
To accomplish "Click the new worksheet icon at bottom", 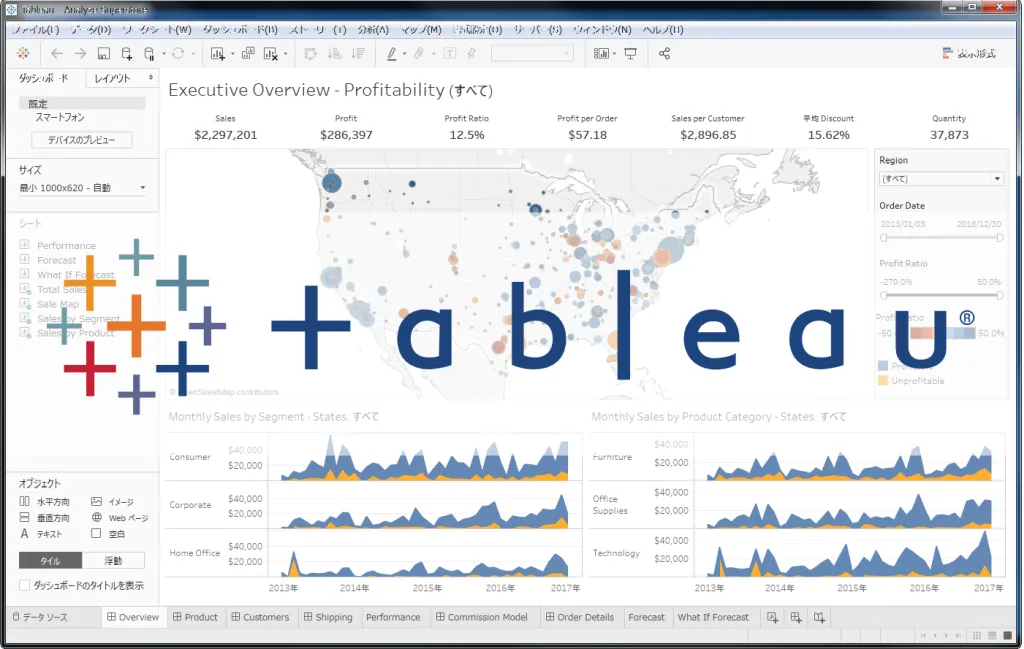I will 772,617.
